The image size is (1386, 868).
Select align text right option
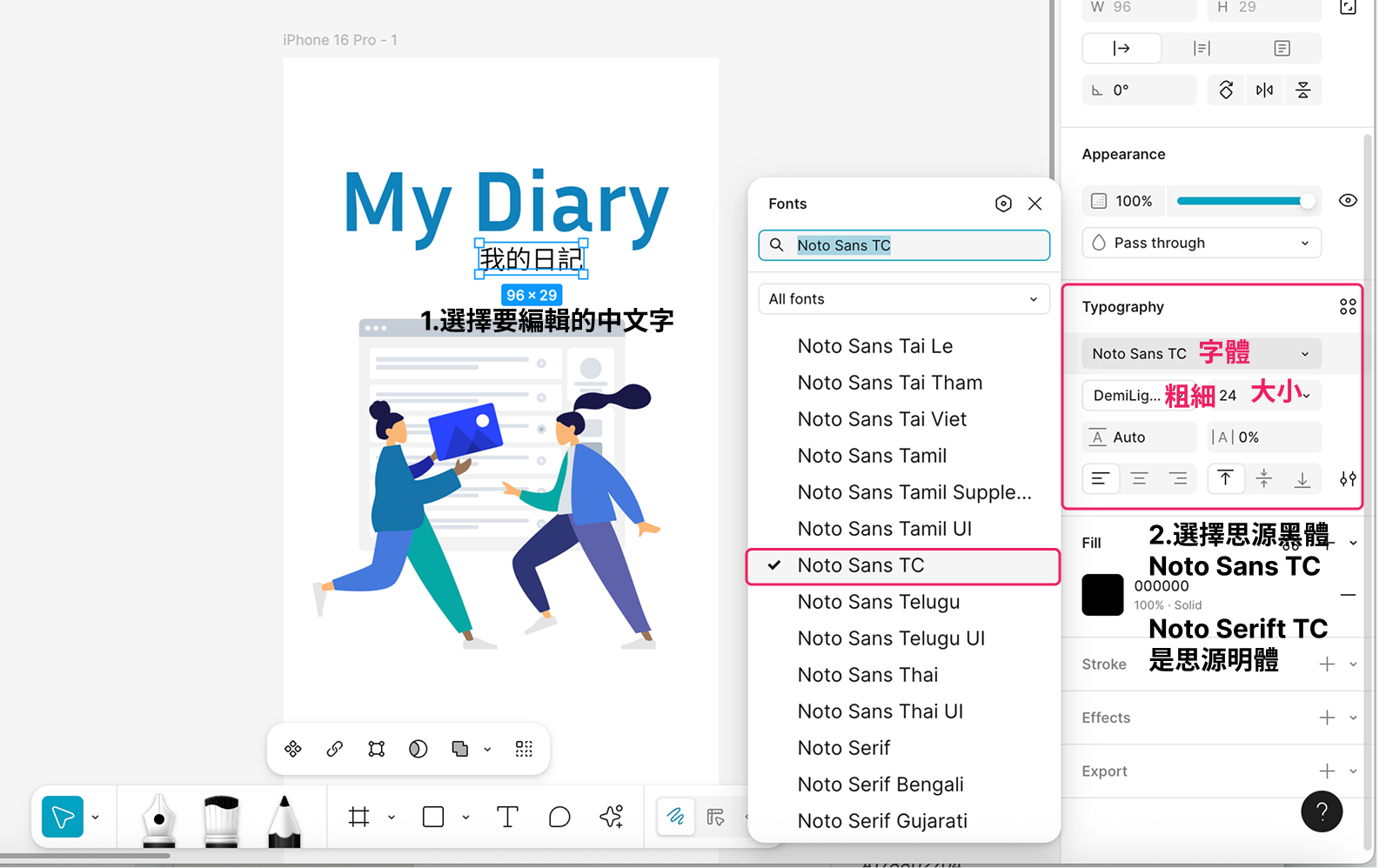(1177, 478)
